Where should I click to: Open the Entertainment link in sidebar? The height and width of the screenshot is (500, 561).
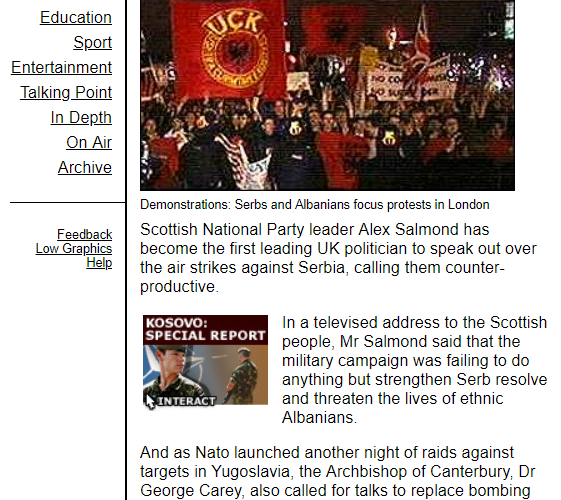pos(62,68)
